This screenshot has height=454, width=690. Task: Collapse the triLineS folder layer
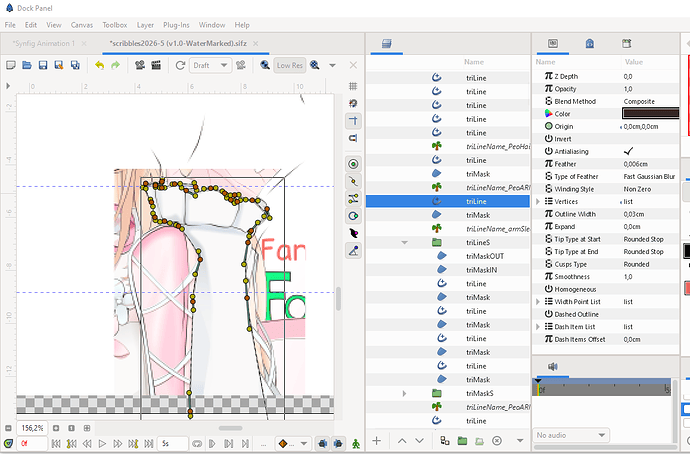pyautogui.click(x=404, y=242)
